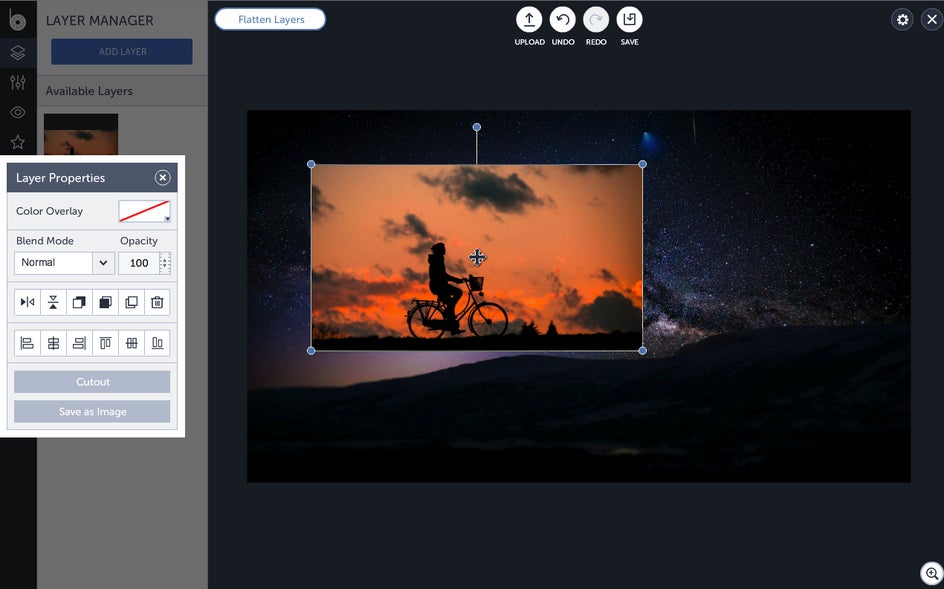
Task: Click the Redo icon
Action: (x=596, y=20)
